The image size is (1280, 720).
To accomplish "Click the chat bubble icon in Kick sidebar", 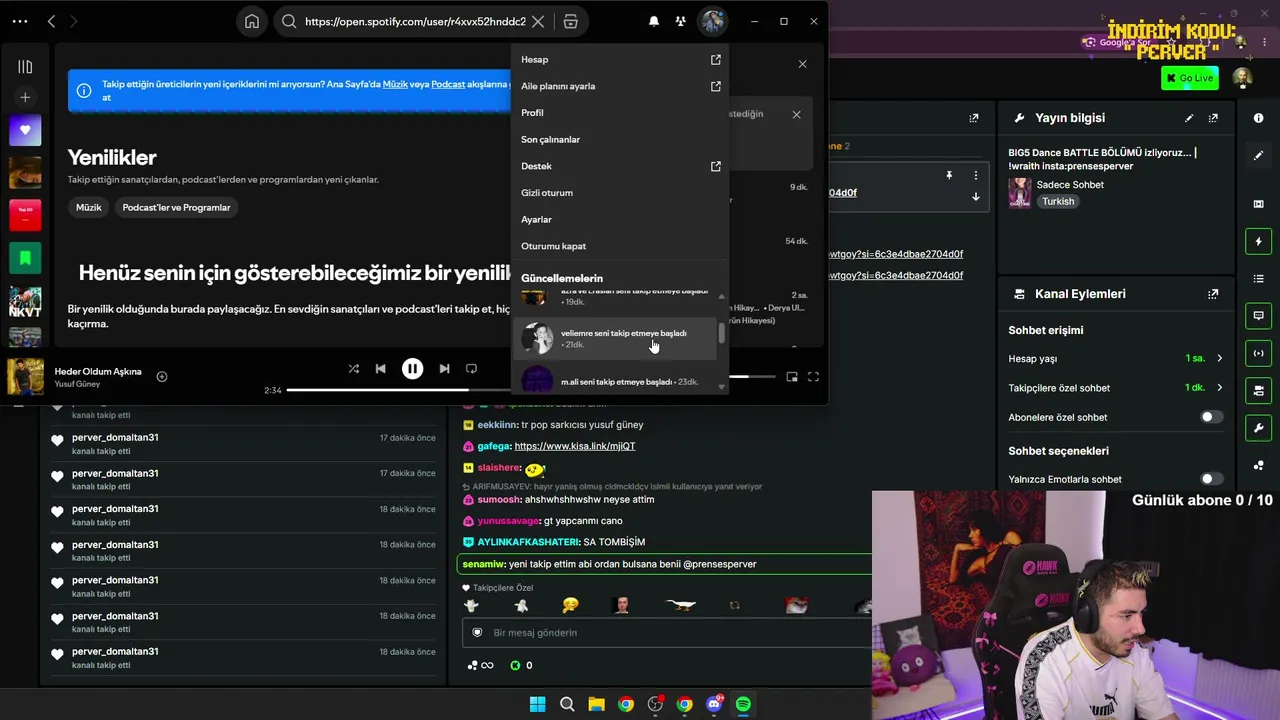I will pos(1258,316).
